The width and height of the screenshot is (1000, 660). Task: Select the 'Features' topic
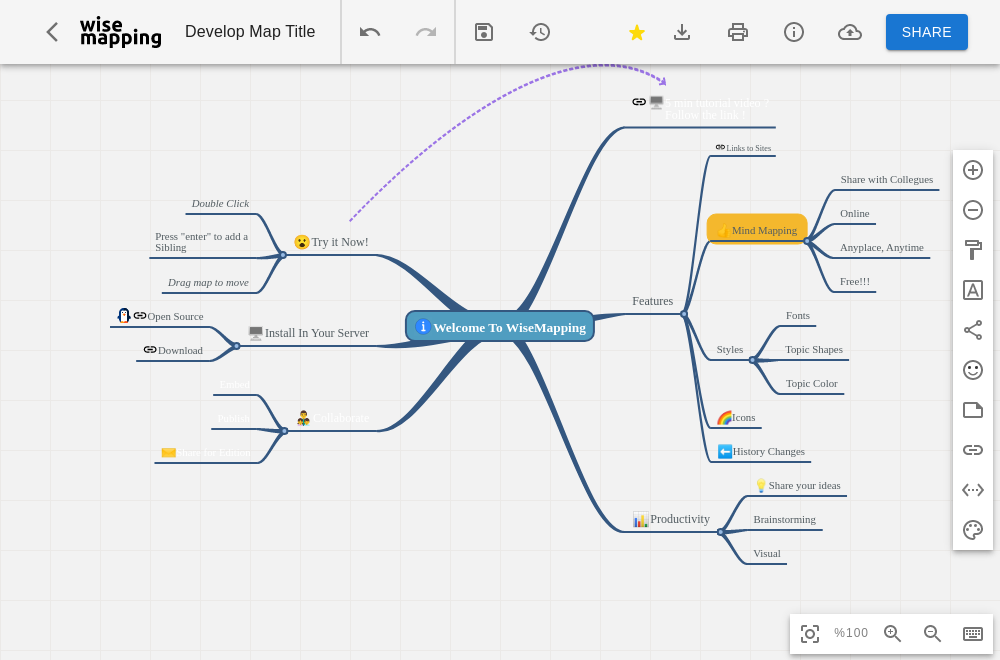(x=652, y=301)
